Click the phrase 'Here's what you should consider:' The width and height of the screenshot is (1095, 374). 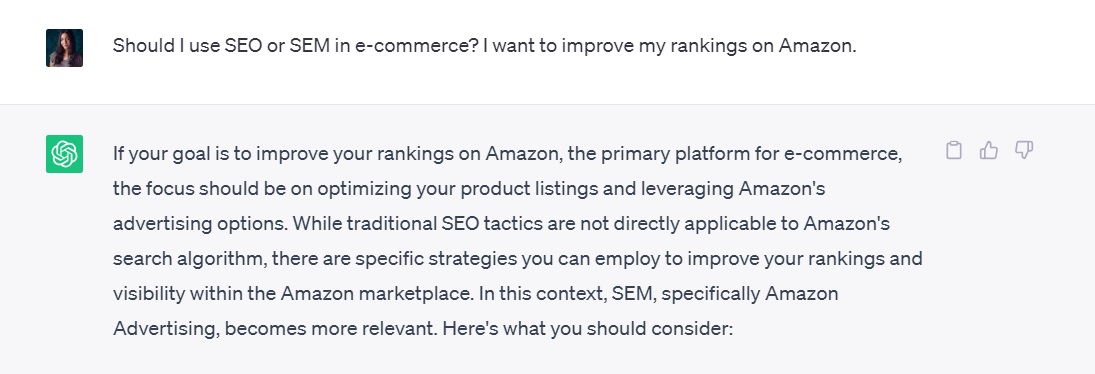tap(587, 329)
